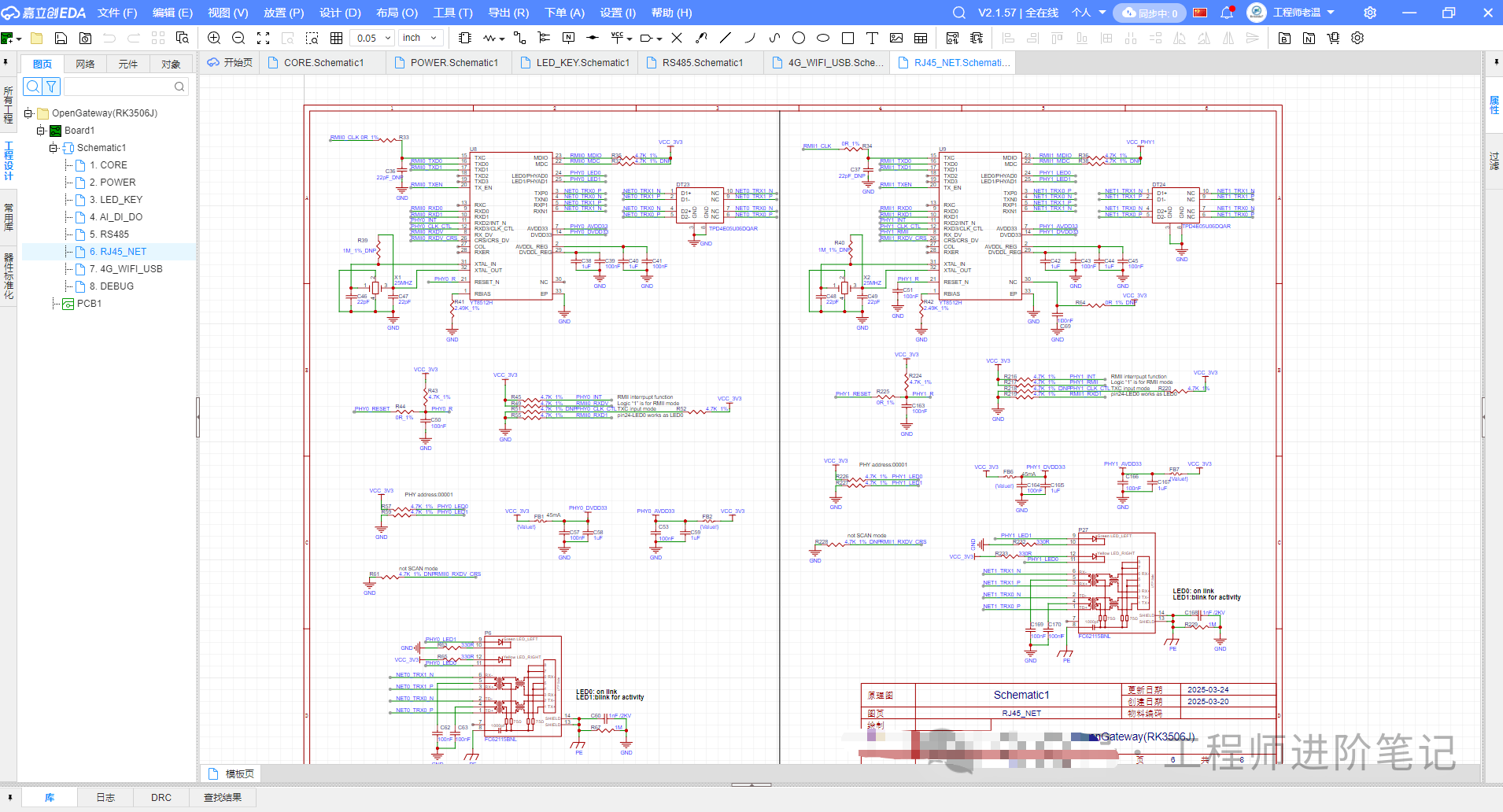Screen dimensions: 1503x812
Task: Collapse the Schematic1 tree node
Action: 54,148
